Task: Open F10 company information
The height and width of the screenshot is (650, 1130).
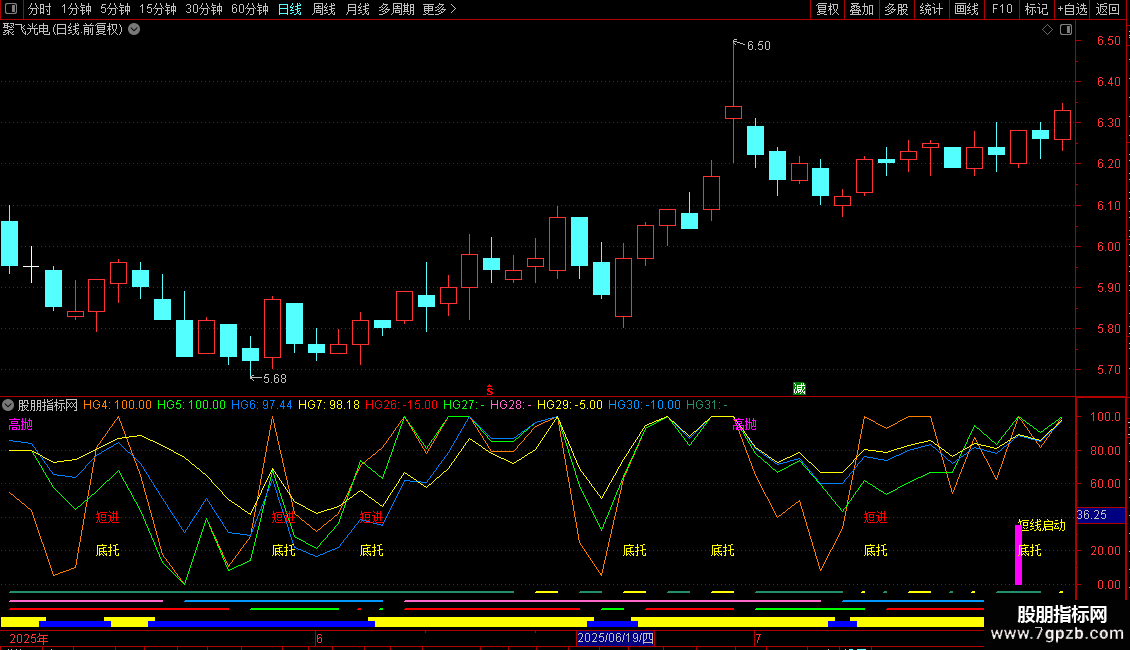Action: point(1002,9)
